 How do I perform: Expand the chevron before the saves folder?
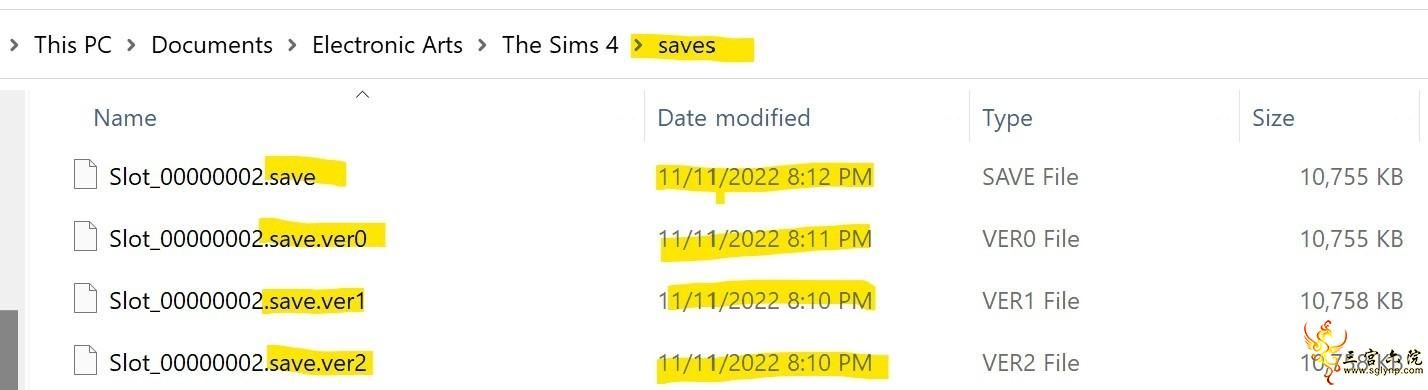click(x=639, y=45)
